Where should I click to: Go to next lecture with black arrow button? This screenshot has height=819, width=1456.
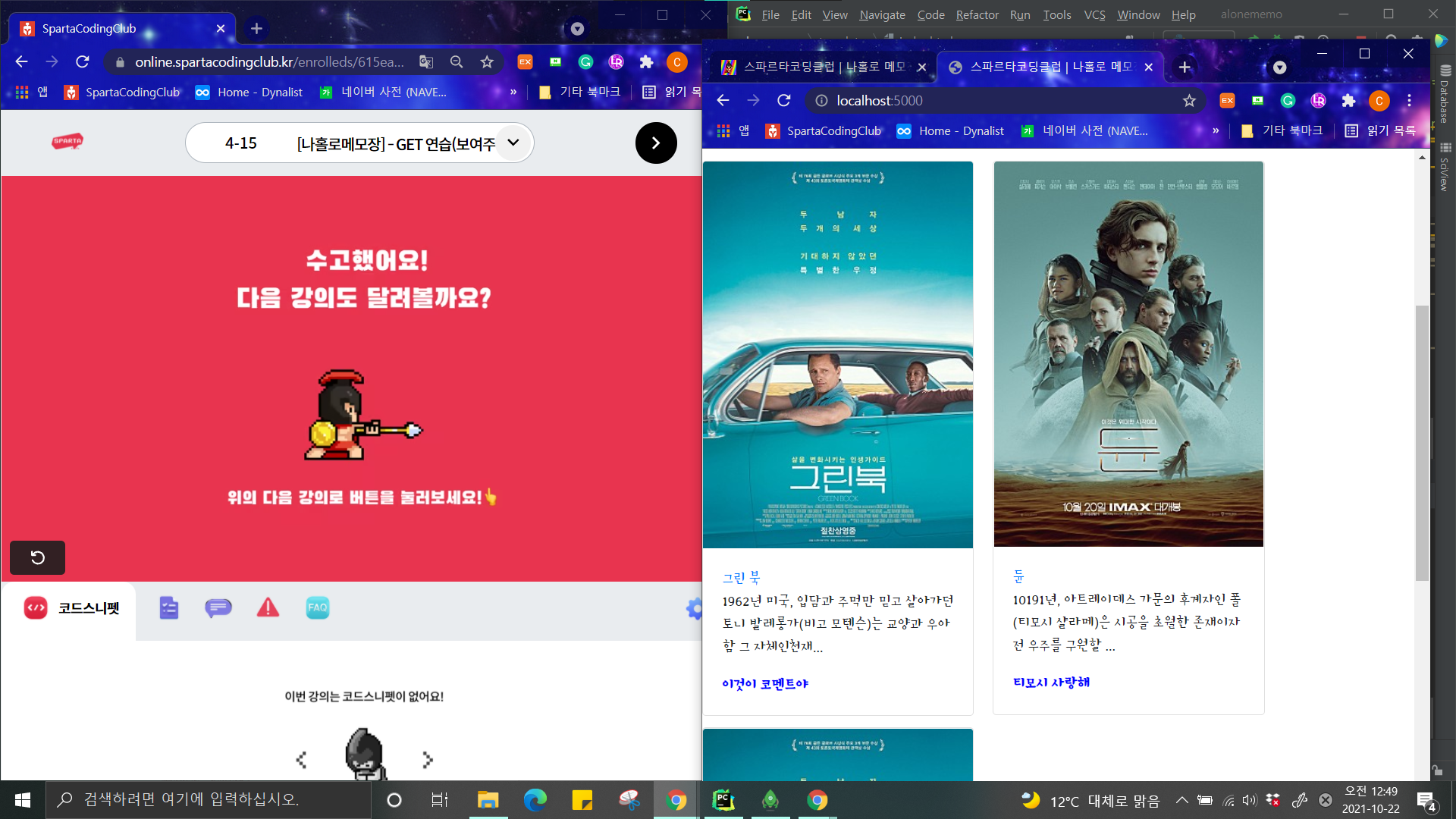pos(655,143)
